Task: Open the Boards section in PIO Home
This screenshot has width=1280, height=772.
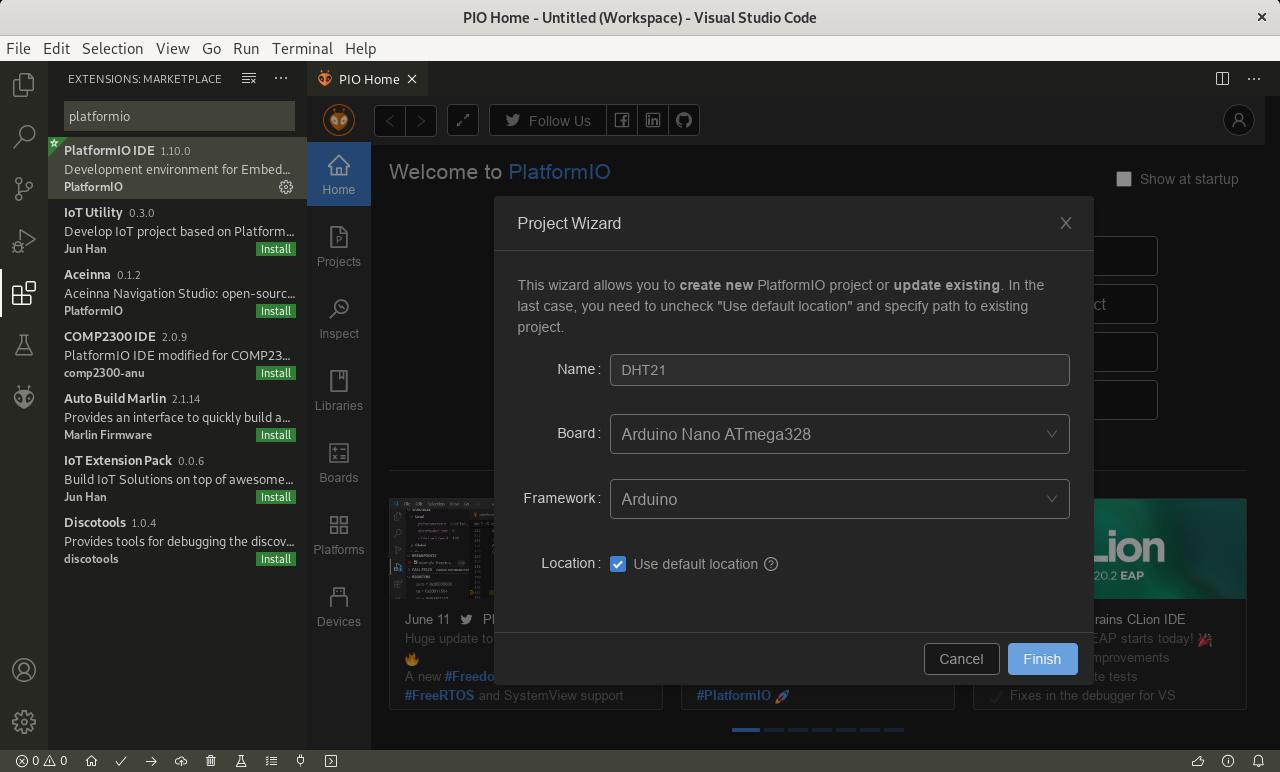Action: pyautogui.click(x=339, y=462)
